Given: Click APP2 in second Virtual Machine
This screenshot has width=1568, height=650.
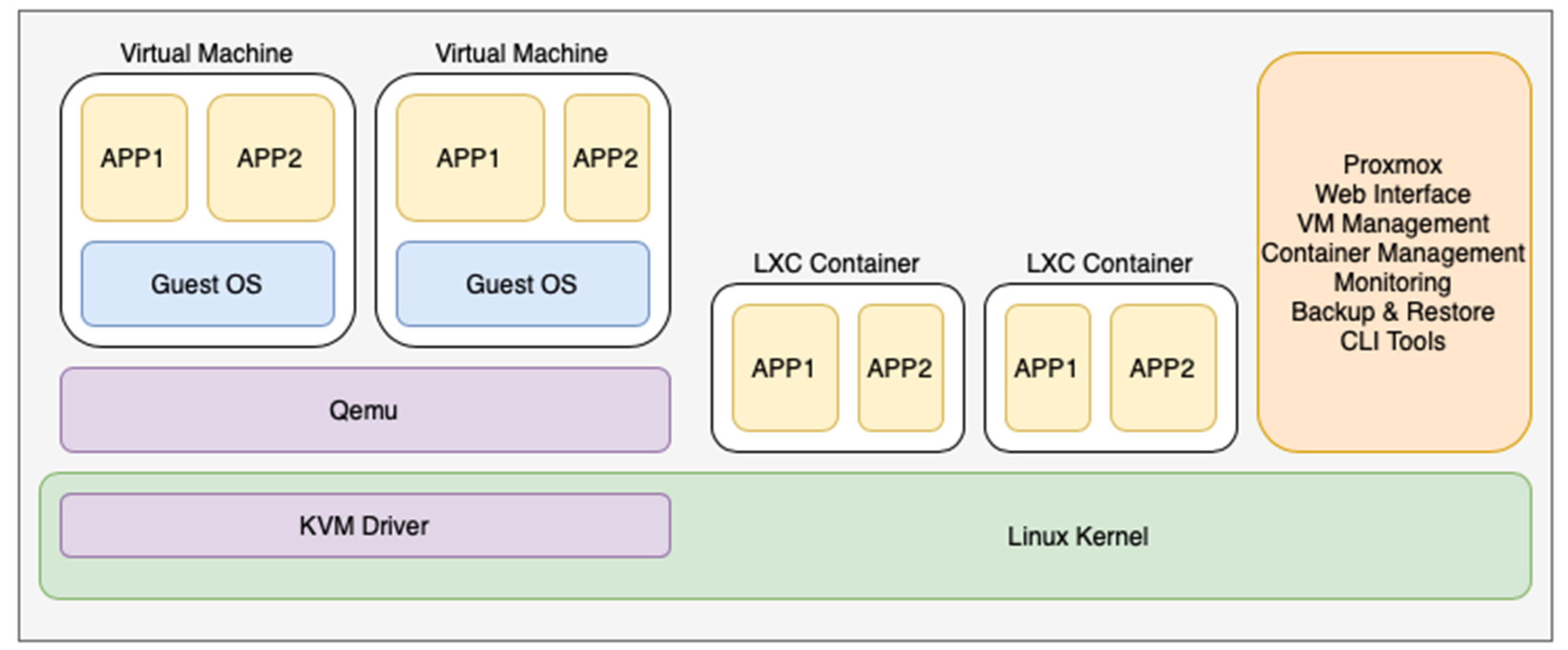Looking at the screenshot, I should coord(606,157).
